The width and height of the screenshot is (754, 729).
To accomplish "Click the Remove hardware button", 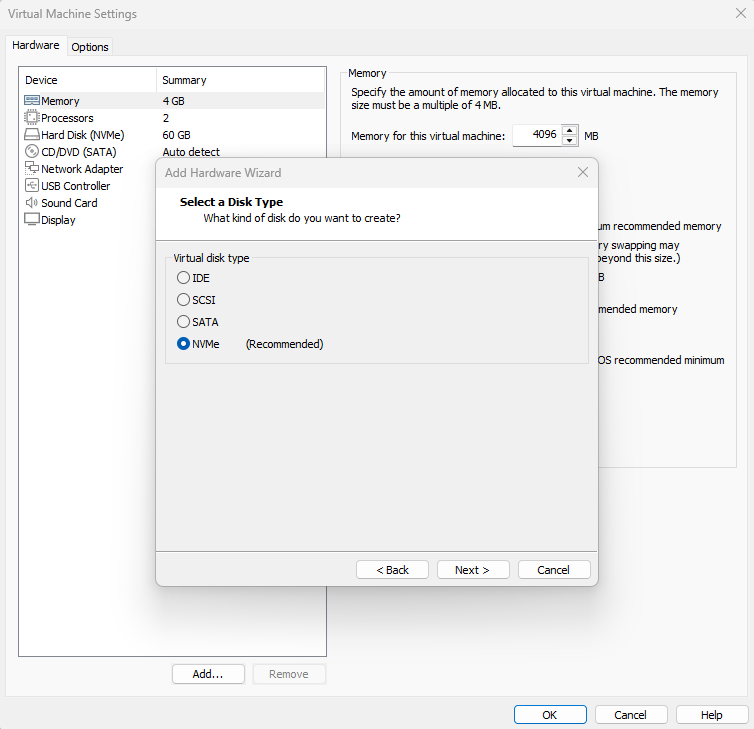I will pyautogui.click(x=289, y=674).
